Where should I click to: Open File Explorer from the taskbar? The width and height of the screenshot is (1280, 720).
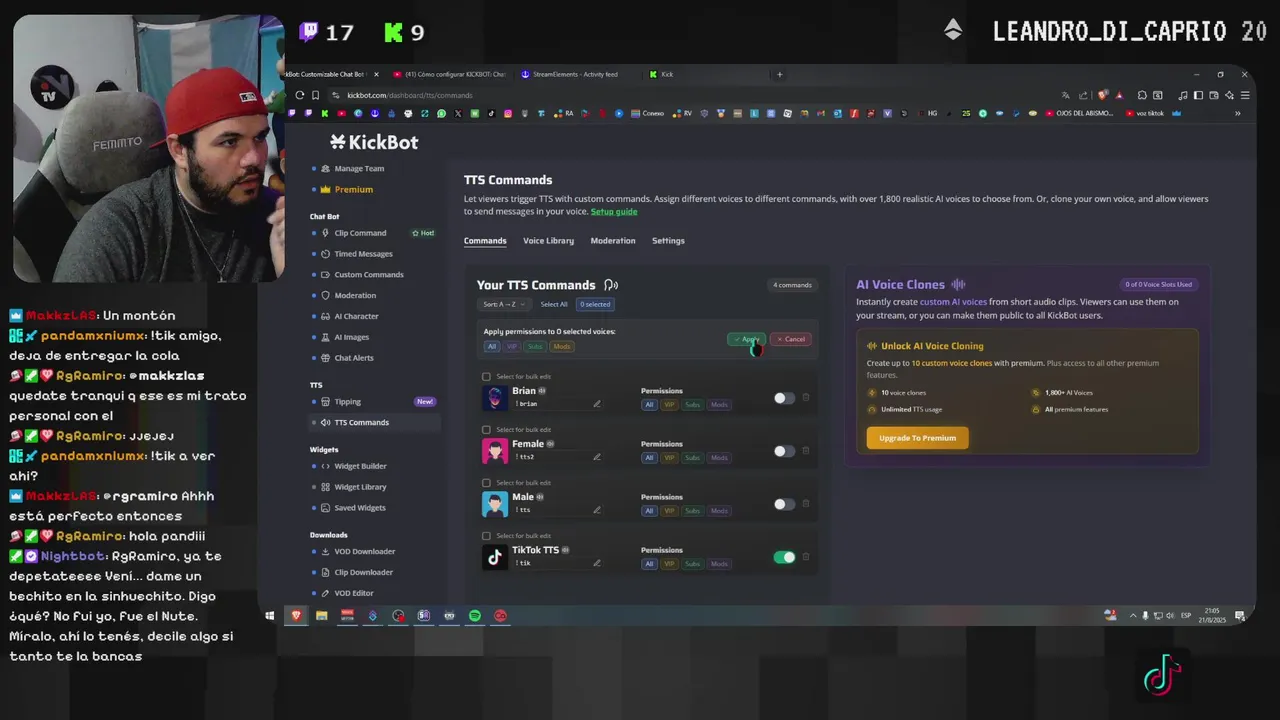[x=321, y=615]
